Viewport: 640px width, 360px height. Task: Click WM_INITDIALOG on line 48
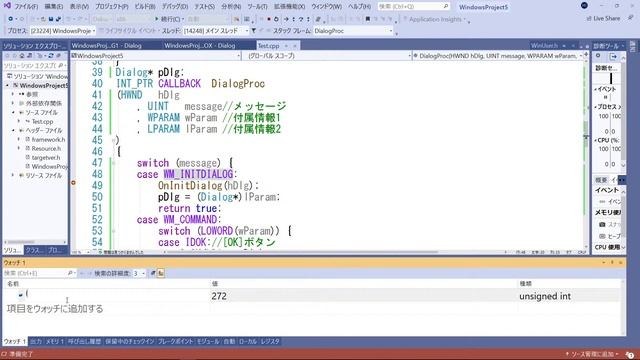[x=198, y=174]
